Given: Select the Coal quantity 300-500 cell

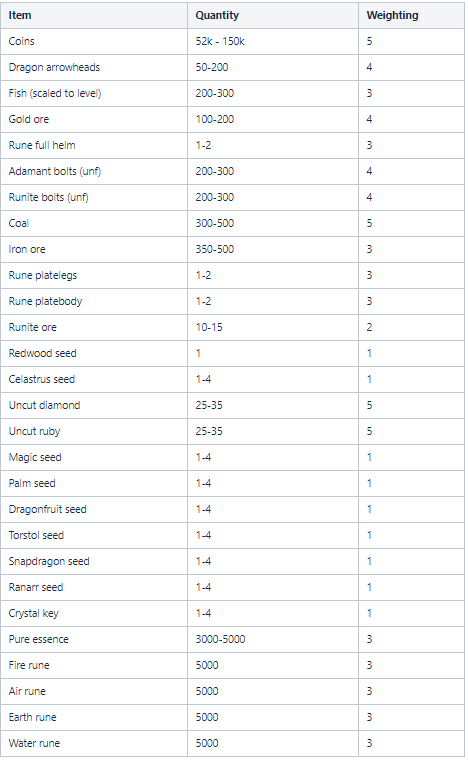Looking at the screenshot, I should pyautogui.click(x=273, y=224).
